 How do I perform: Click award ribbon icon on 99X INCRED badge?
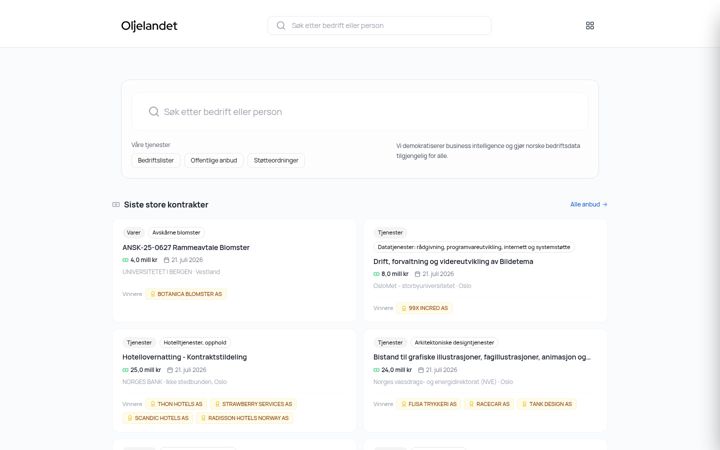404,308
